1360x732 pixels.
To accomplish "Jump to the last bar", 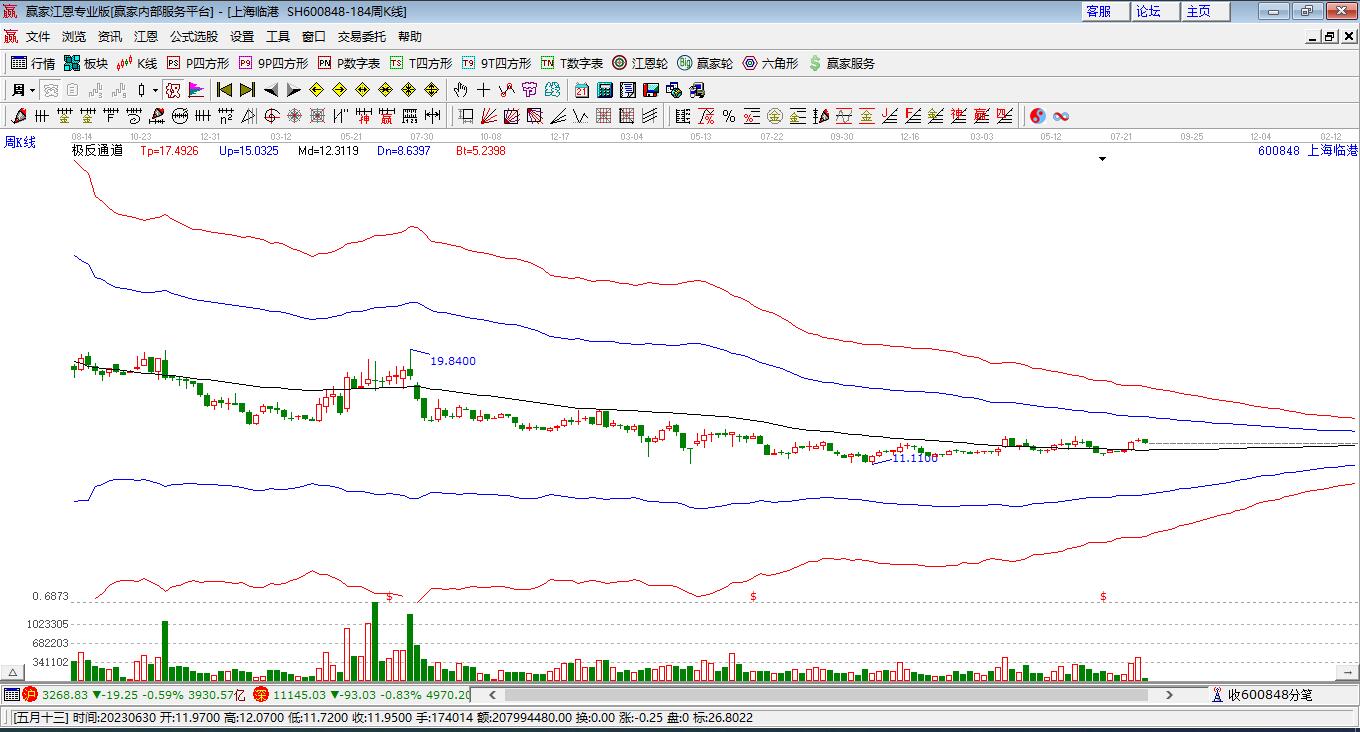I will [x=247, y=90].
